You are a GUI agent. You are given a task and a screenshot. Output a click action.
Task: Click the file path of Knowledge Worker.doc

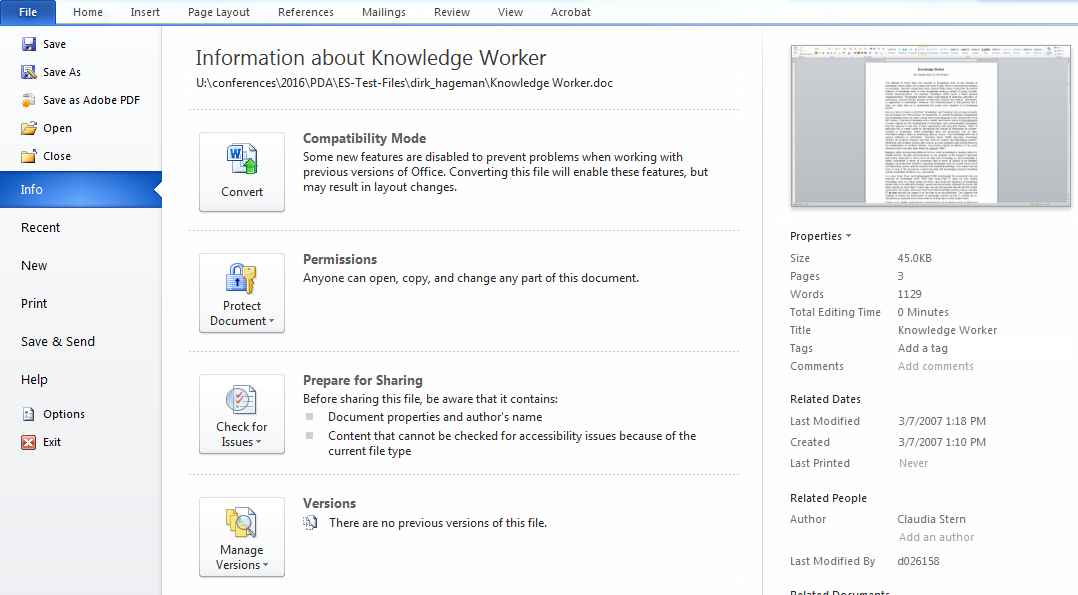coord(404,83)
